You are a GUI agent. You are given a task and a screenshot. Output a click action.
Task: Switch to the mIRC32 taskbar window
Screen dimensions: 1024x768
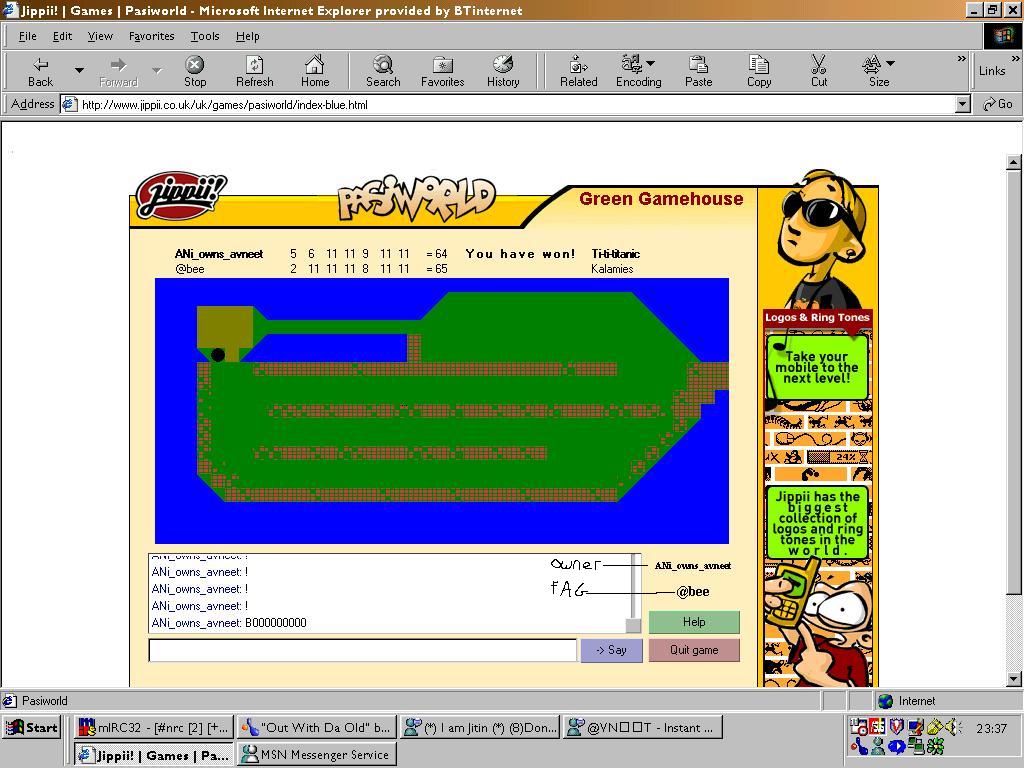[153, 728]
